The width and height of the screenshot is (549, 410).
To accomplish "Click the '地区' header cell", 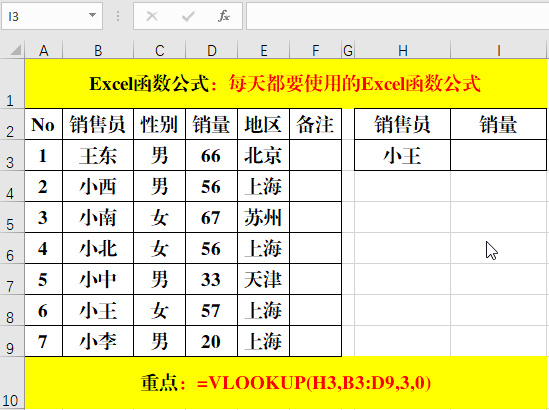I will coord(264,124).
